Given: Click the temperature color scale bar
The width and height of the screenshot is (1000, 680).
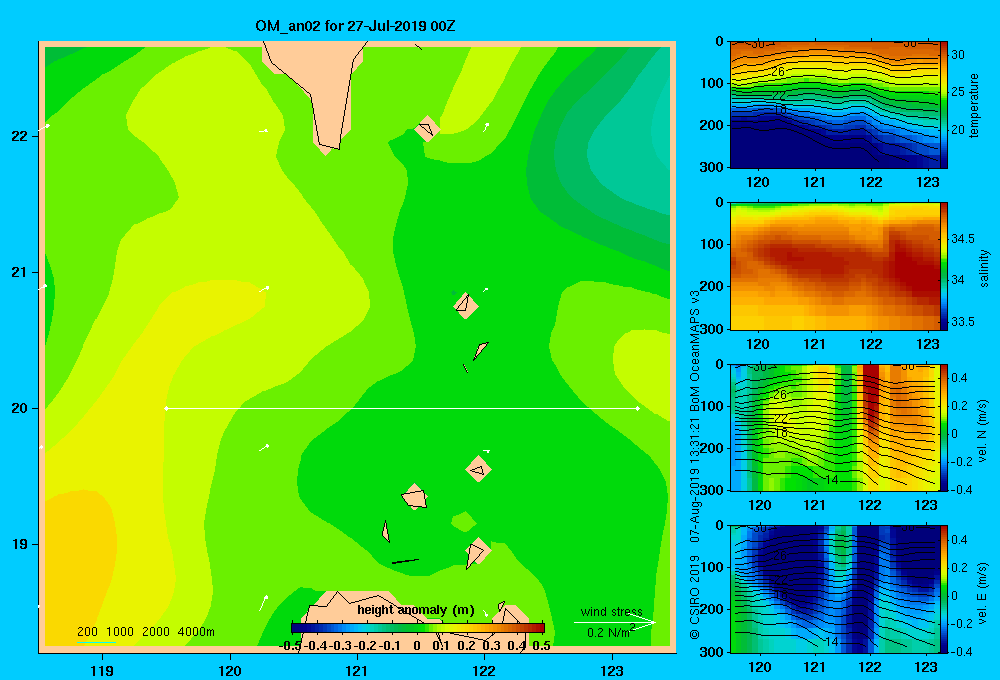Looking at the screenshot, I should [944, 105].
